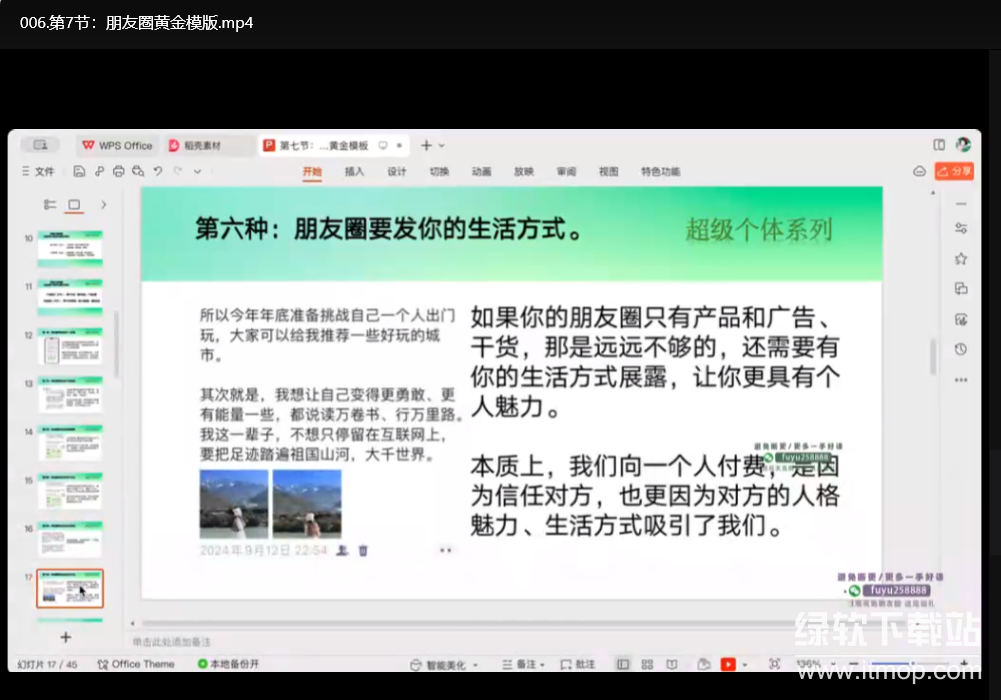Viewport: 1001px width, 700px height.
Task: Click the Undo arrow icon
Action: pos(158,171)
